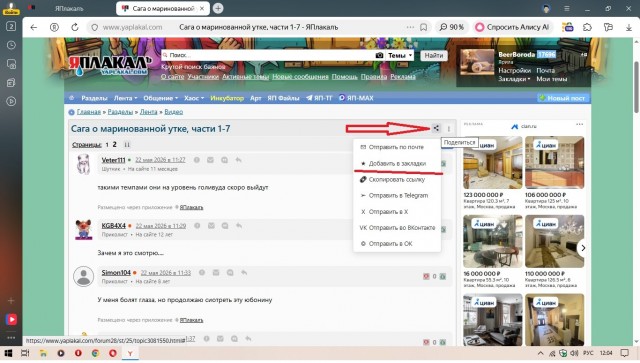
Task: Click the taskbar volume icon
Action: 574,353
